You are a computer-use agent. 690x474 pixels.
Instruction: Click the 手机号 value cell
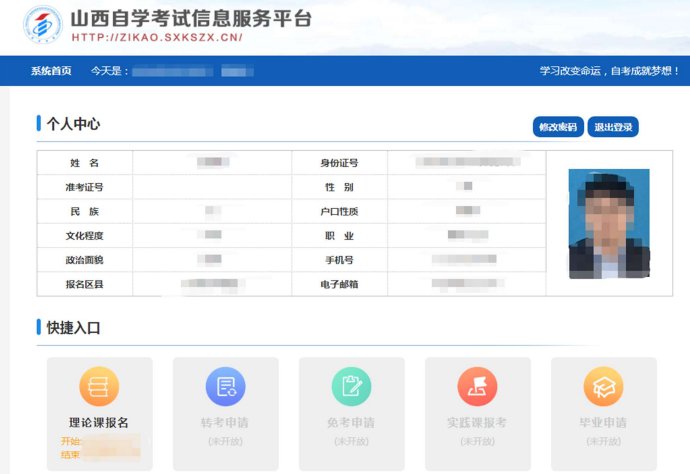(x=465, y=260)
